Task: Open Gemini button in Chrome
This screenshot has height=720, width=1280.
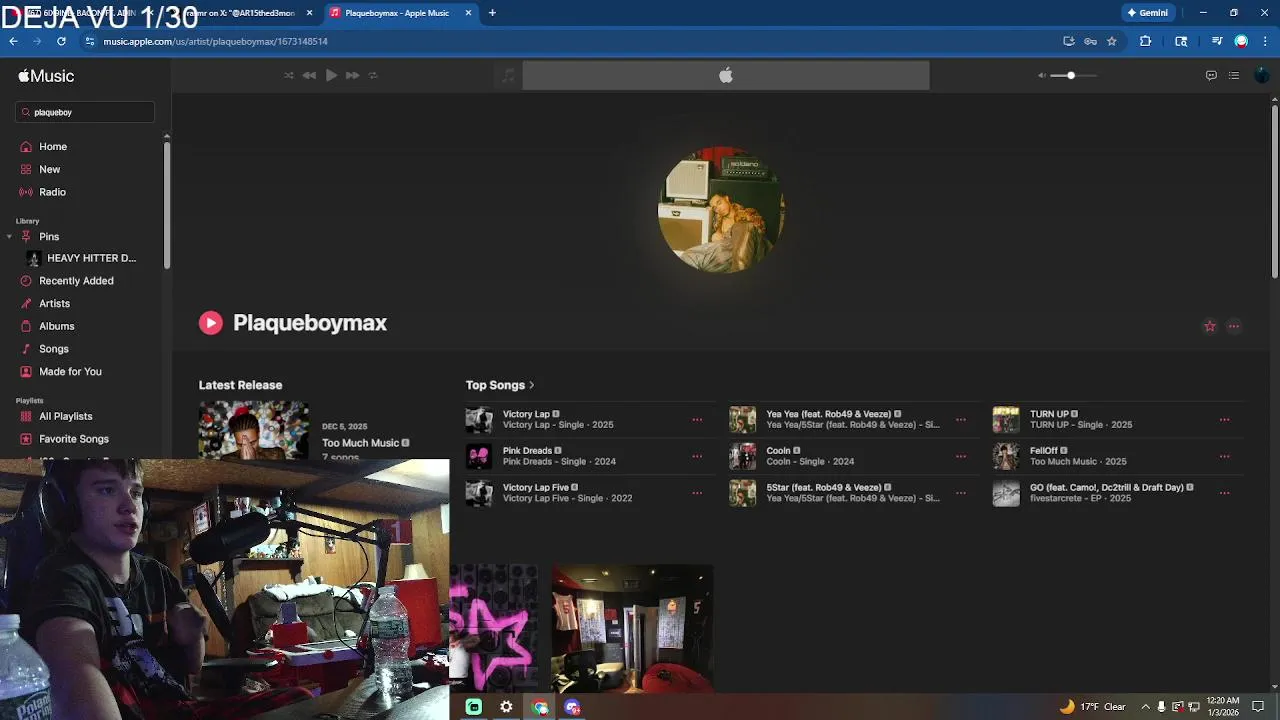Action: pos(1147,13)
